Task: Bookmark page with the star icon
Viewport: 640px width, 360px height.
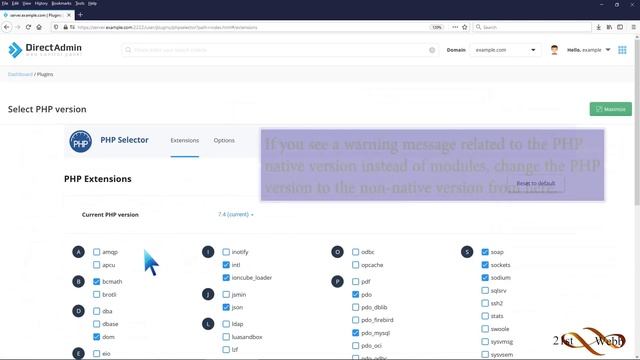Action: tap(464, 27)
